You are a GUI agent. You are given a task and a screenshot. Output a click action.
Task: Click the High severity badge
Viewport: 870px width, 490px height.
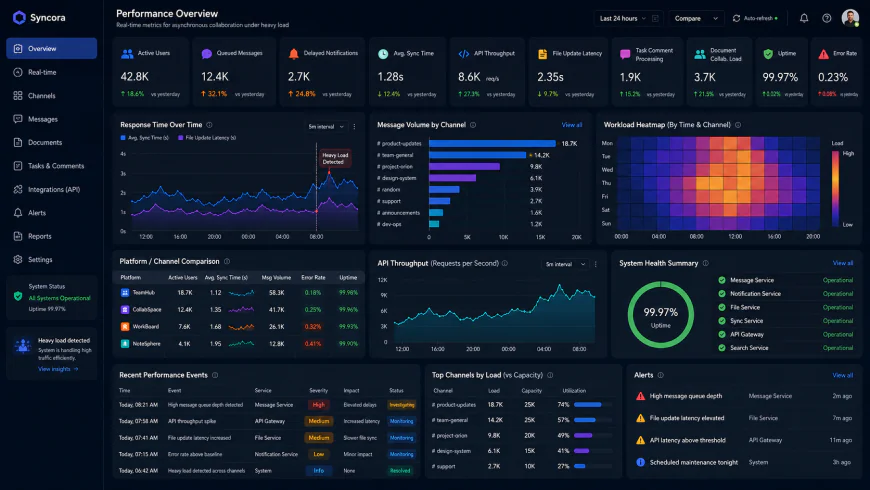click(x=318, y=405)
